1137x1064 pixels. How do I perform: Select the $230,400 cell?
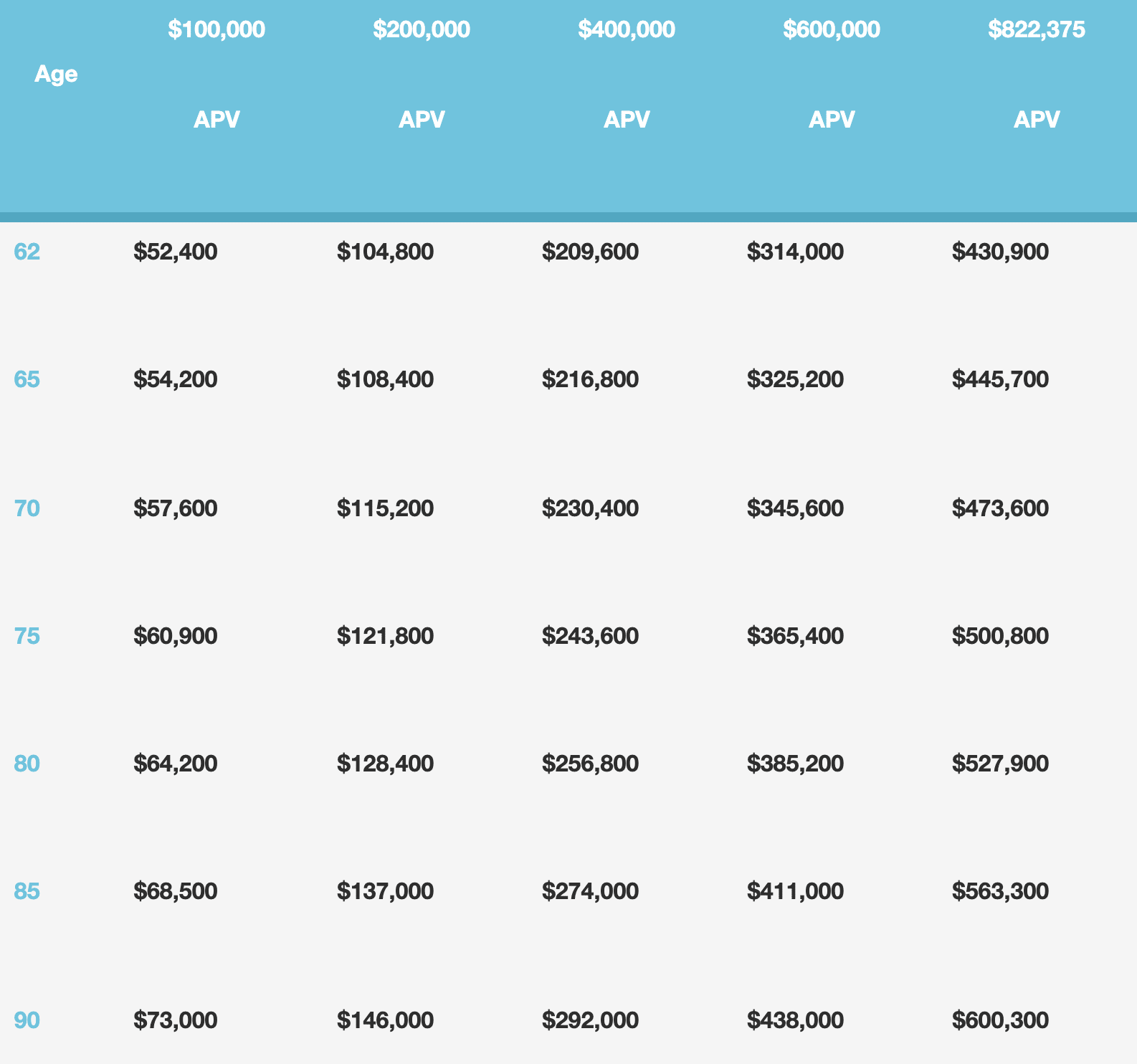[x=591, y=508]
